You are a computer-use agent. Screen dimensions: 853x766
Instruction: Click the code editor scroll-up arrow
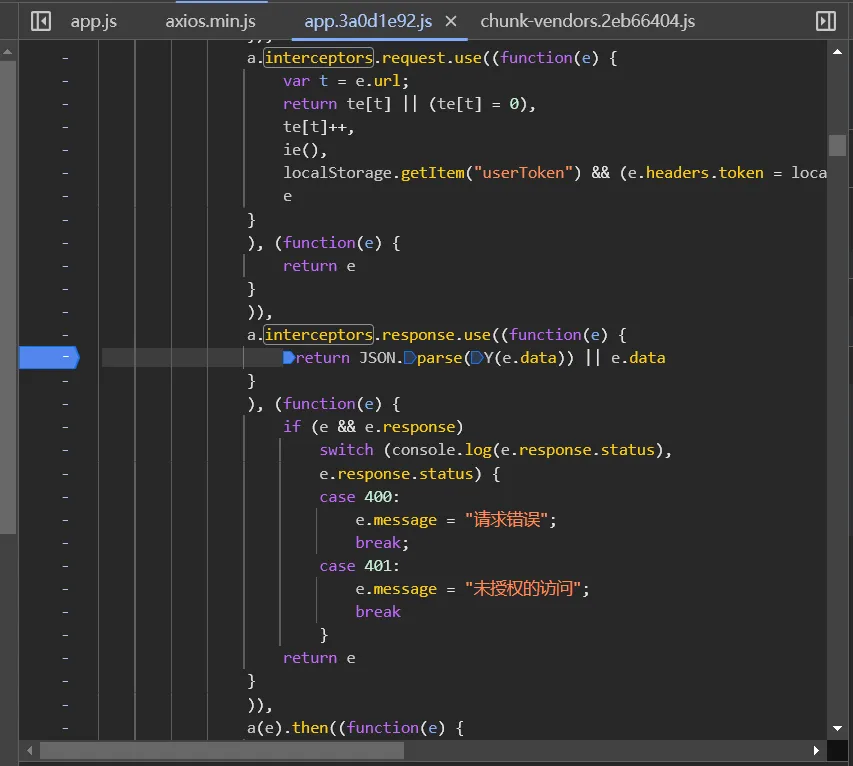coord(837,52)
